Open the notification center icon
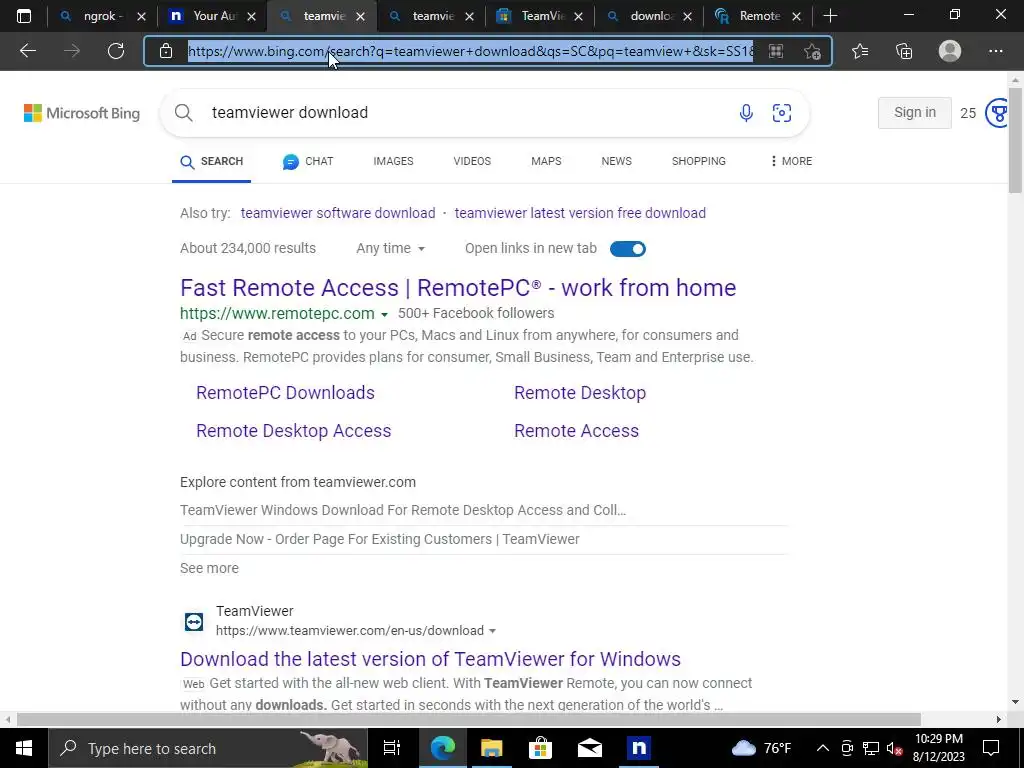Image resolution: width=1024 pixels, height=768 pixels. pyautogui.click(x=991, y=748)
